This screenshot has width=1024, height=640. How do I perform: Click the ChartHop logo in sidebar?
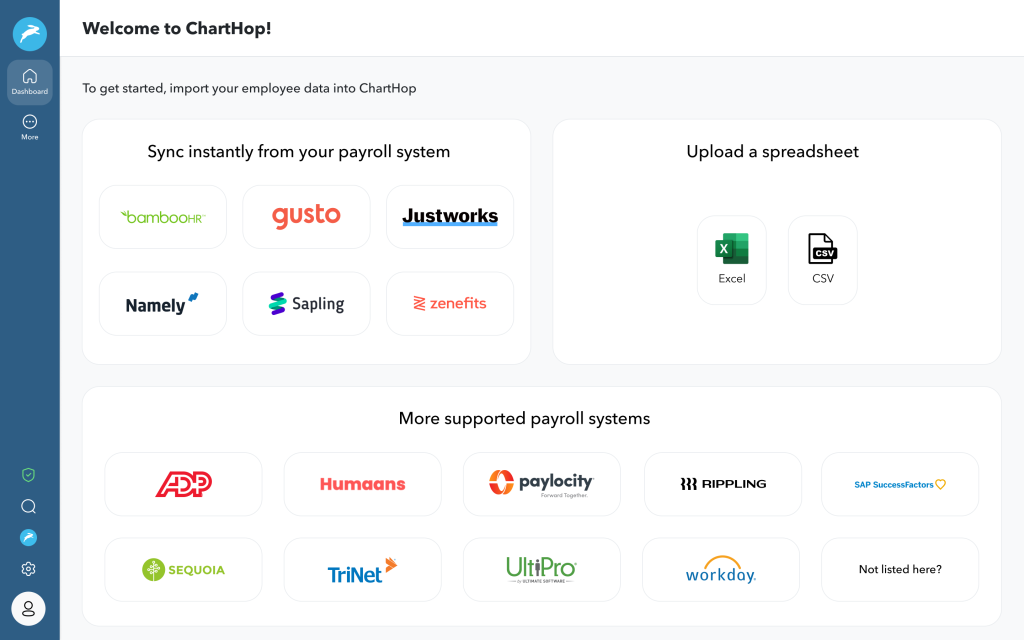pos(29,33)
